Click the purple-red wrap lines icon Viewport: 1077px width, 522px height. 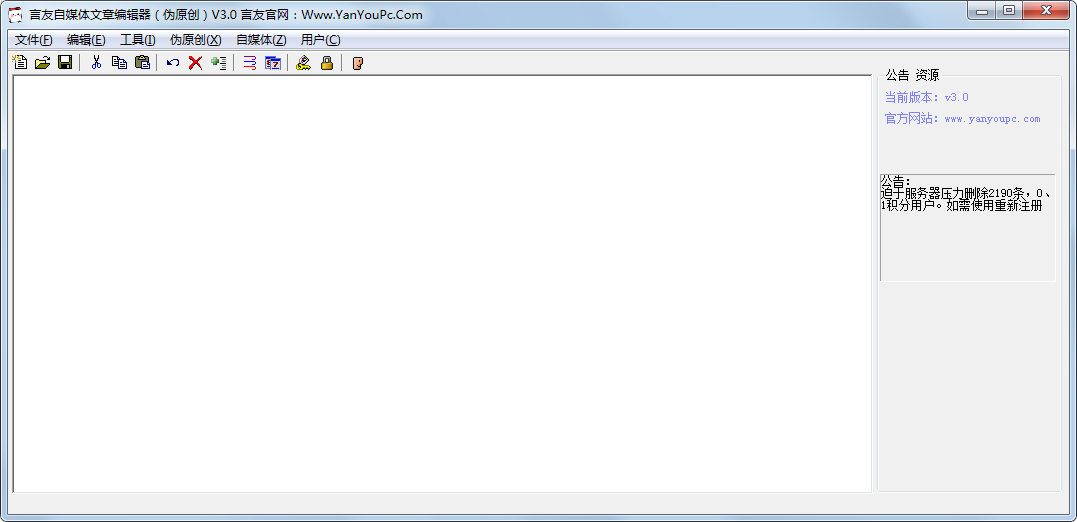[250, 63]
